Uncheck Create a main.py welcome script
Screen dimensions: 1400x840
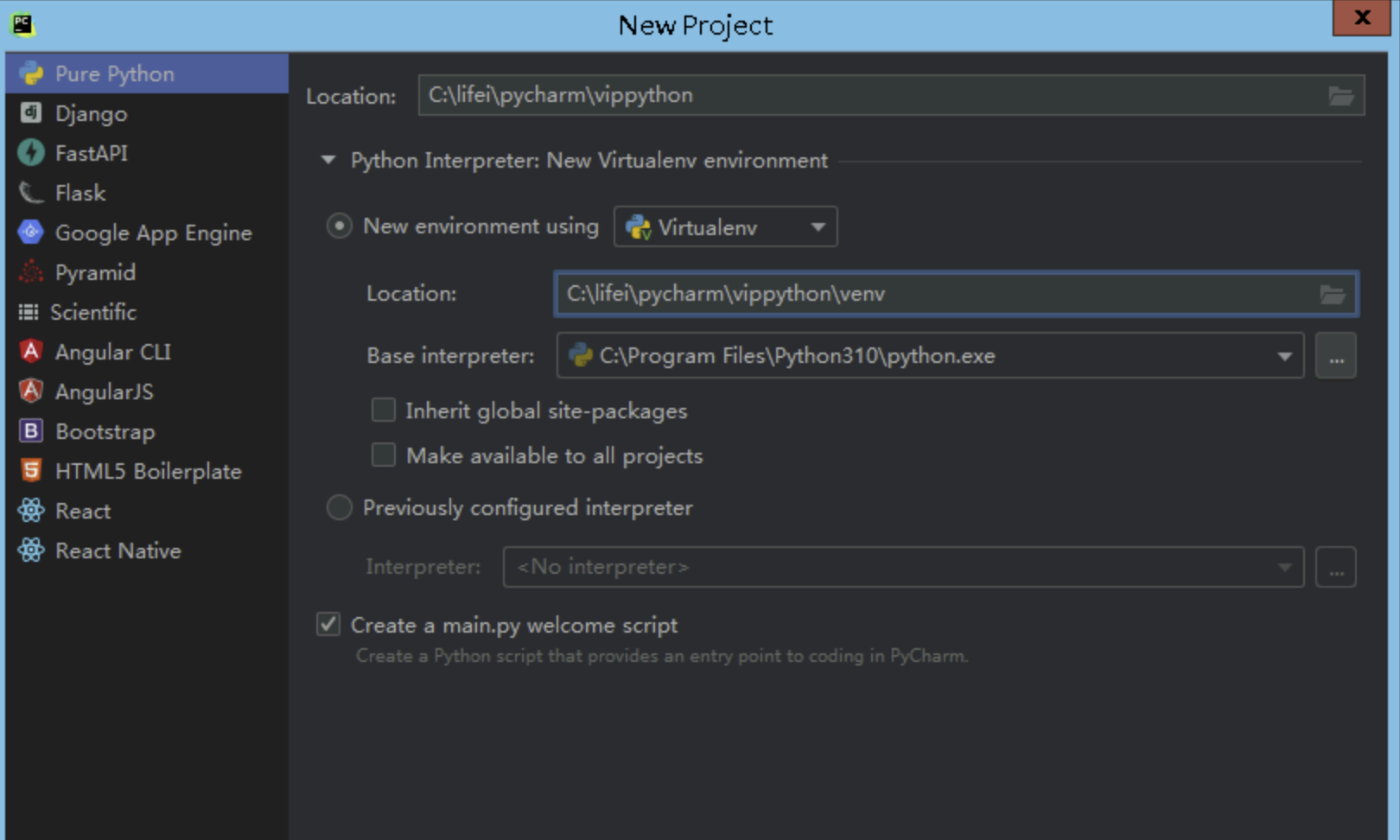[328, 625]
